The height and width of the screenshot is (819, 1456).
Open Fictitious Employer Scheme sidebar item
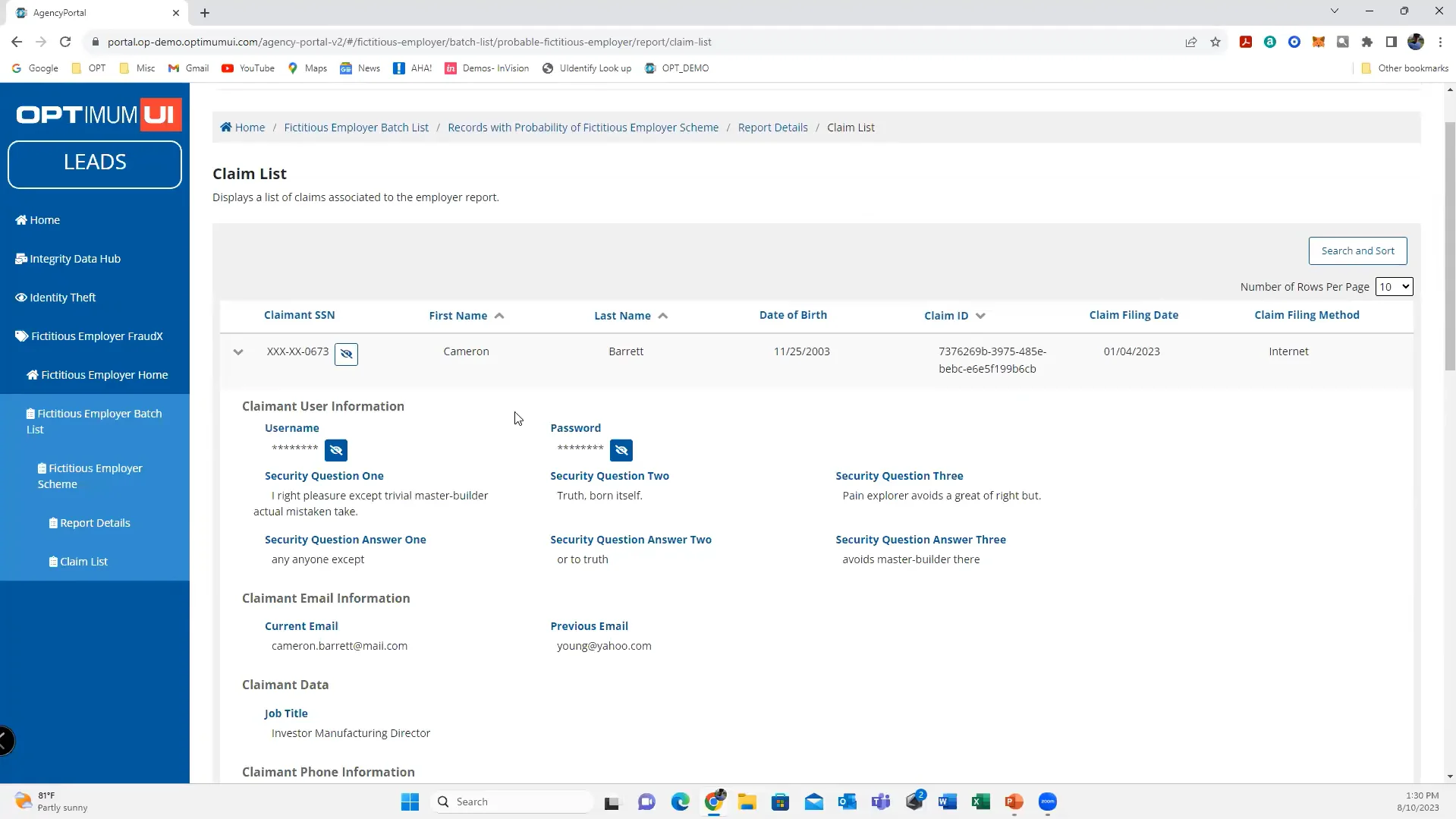click(90, 476)
